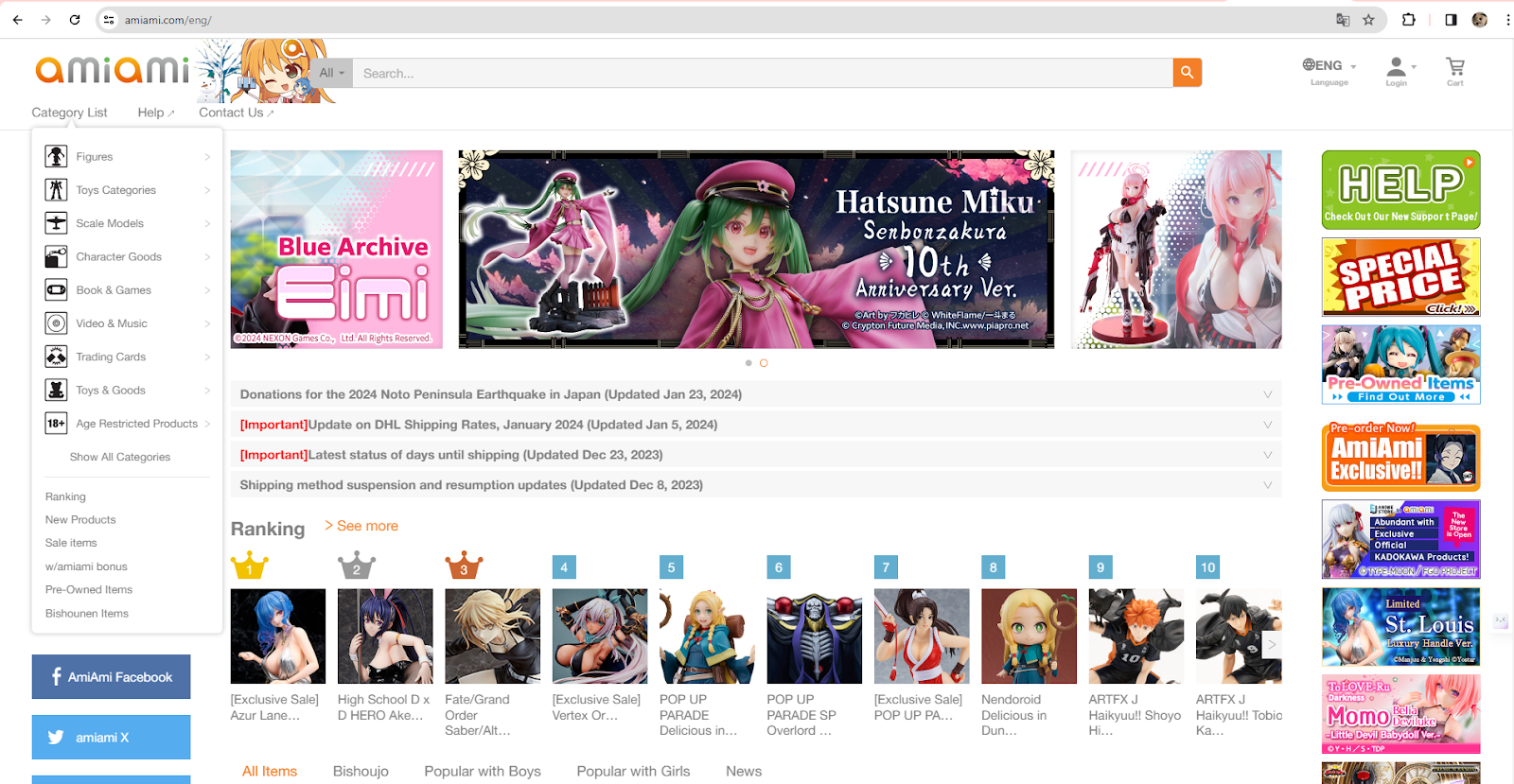Open the Ranking sidebar link
The width and height of the screenshot is (1514, 784).
point(65,497)
